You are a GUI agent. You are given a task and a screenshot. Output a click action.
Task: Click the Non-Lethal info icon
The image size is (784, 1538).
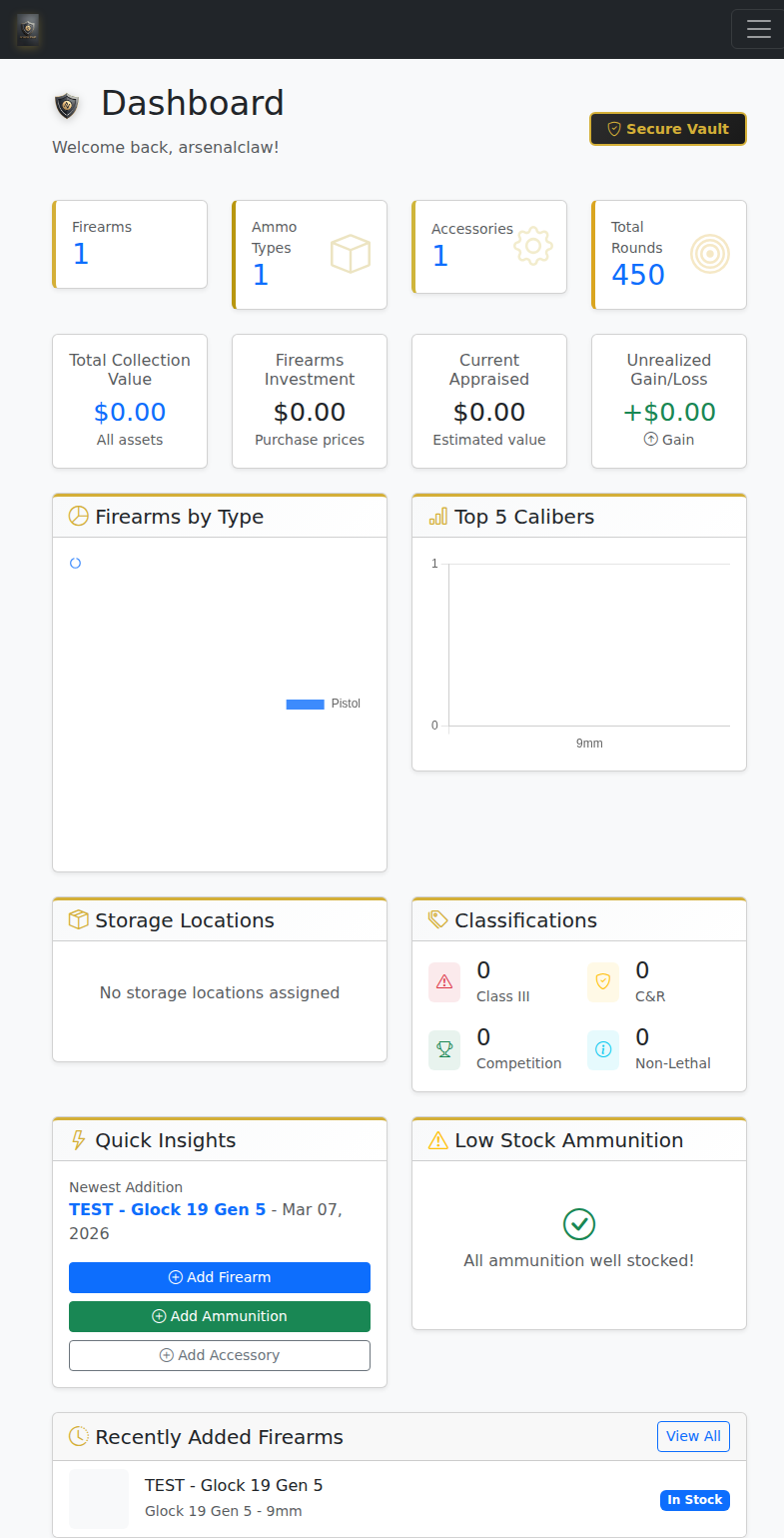click(x=602, y=1049)
